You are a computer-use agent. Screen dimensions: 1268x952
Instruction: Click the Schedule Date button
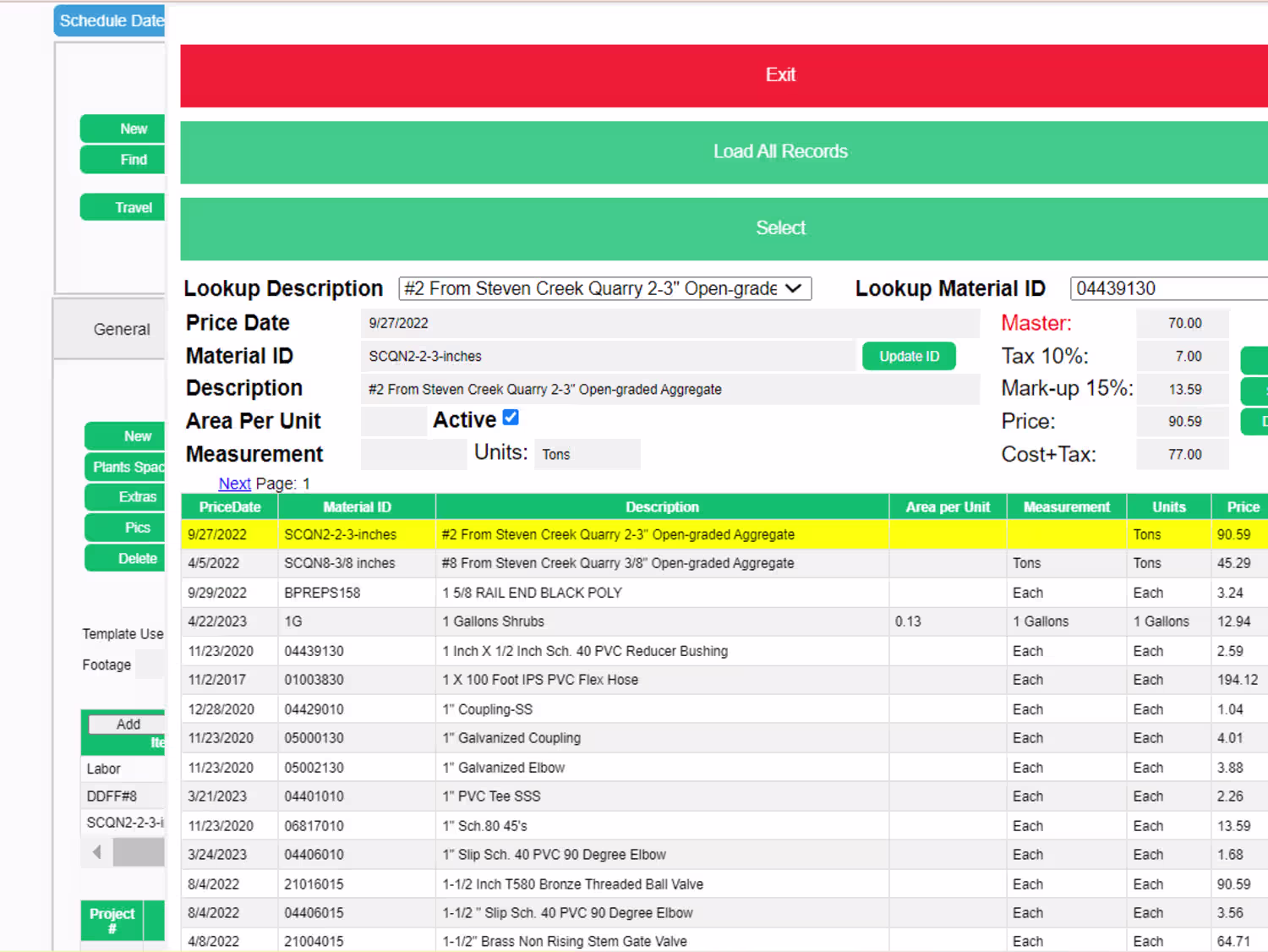[110, 21]
